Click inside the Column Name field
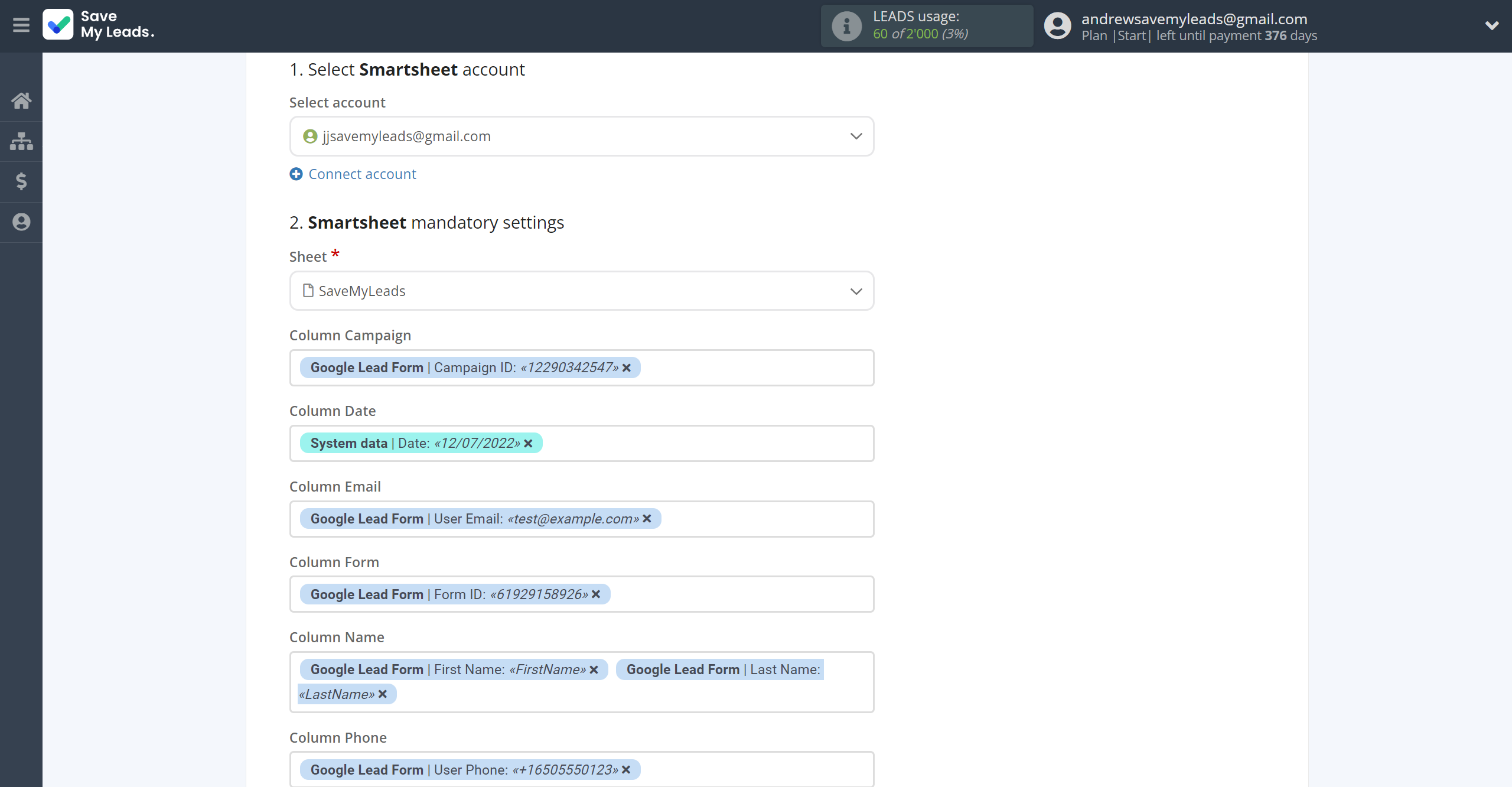This screenshot has height=787, width=1512. [582, 682]
